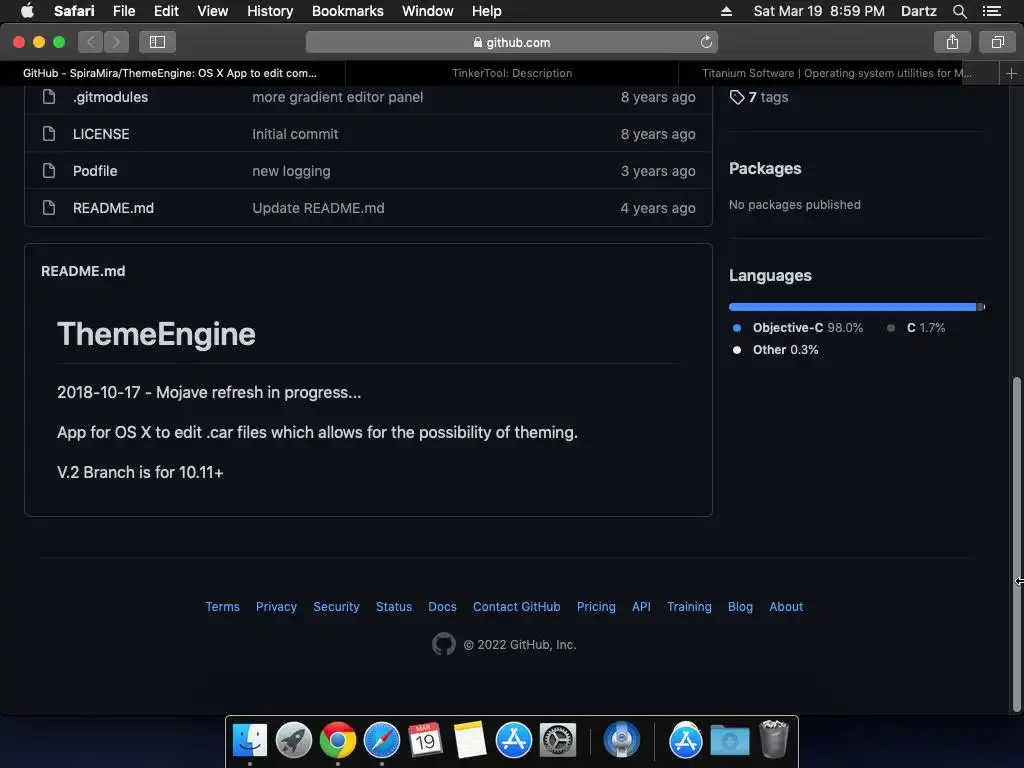This screenshot has height=768, width=1024.
Task: Open Spotlight search magnifier icon
Action: (x=959, y=11)
